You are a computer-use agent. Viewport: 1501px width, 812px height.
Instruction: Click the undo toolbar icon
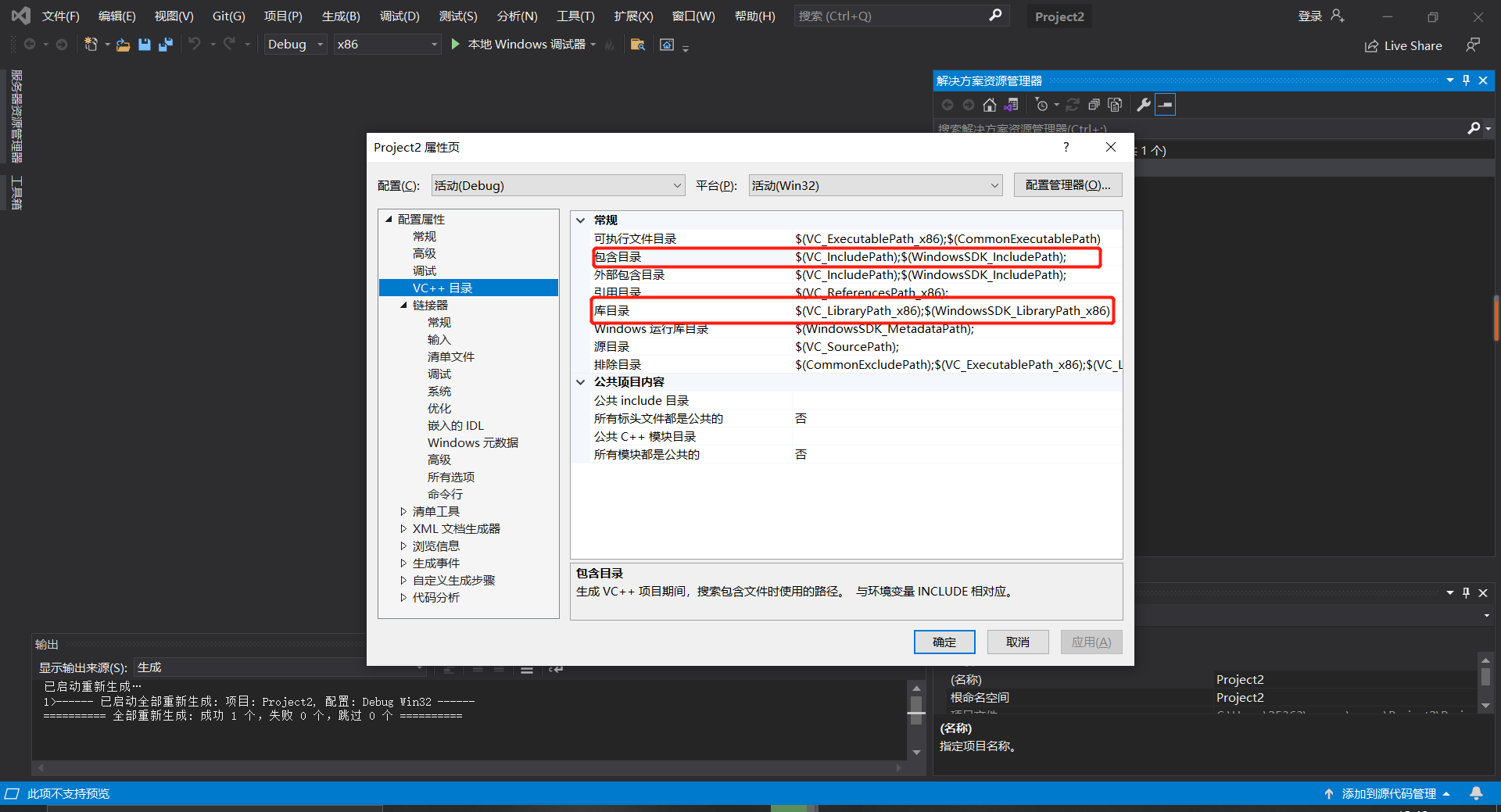coord(194,44)
